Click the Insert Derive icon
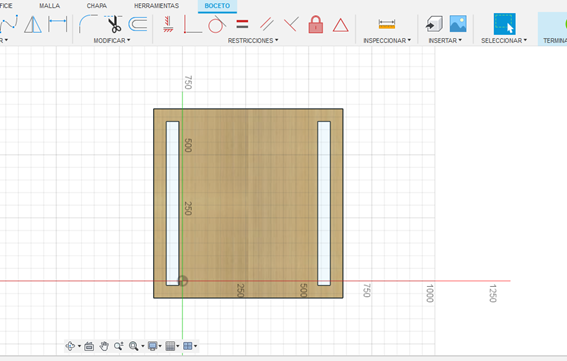The image size is (567, 361). pos(434,24)
